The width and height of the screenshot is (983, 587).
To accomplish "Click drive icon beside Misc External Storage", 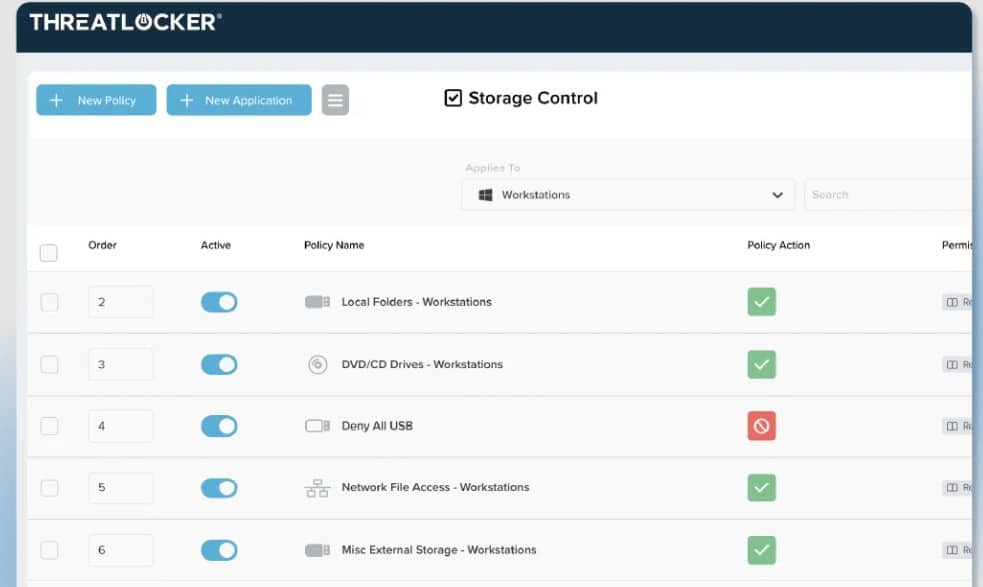I will (x=317, y=550).
